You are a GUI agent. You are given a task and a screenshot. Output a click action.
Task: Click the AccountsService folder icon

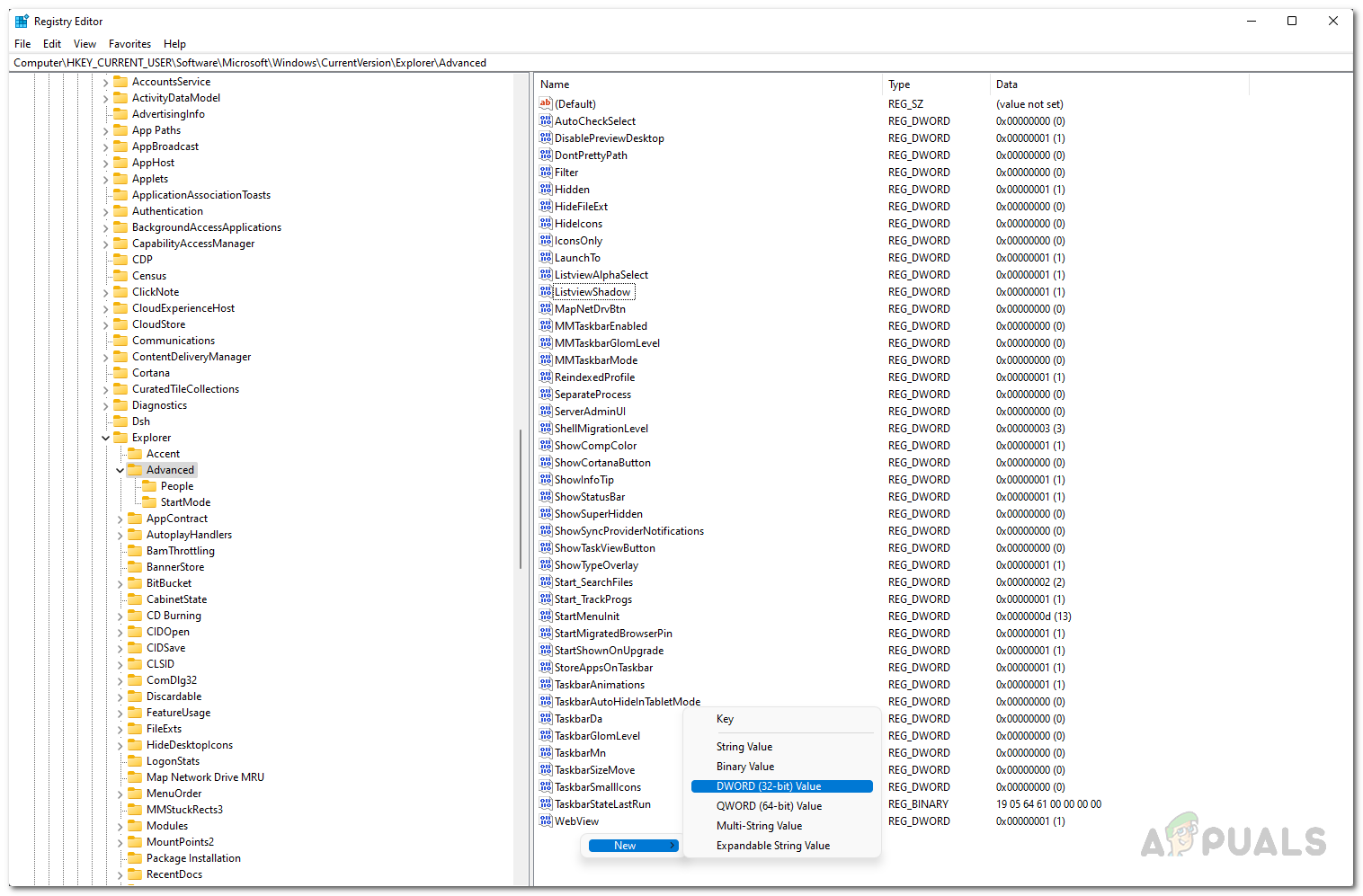point(120,82)
